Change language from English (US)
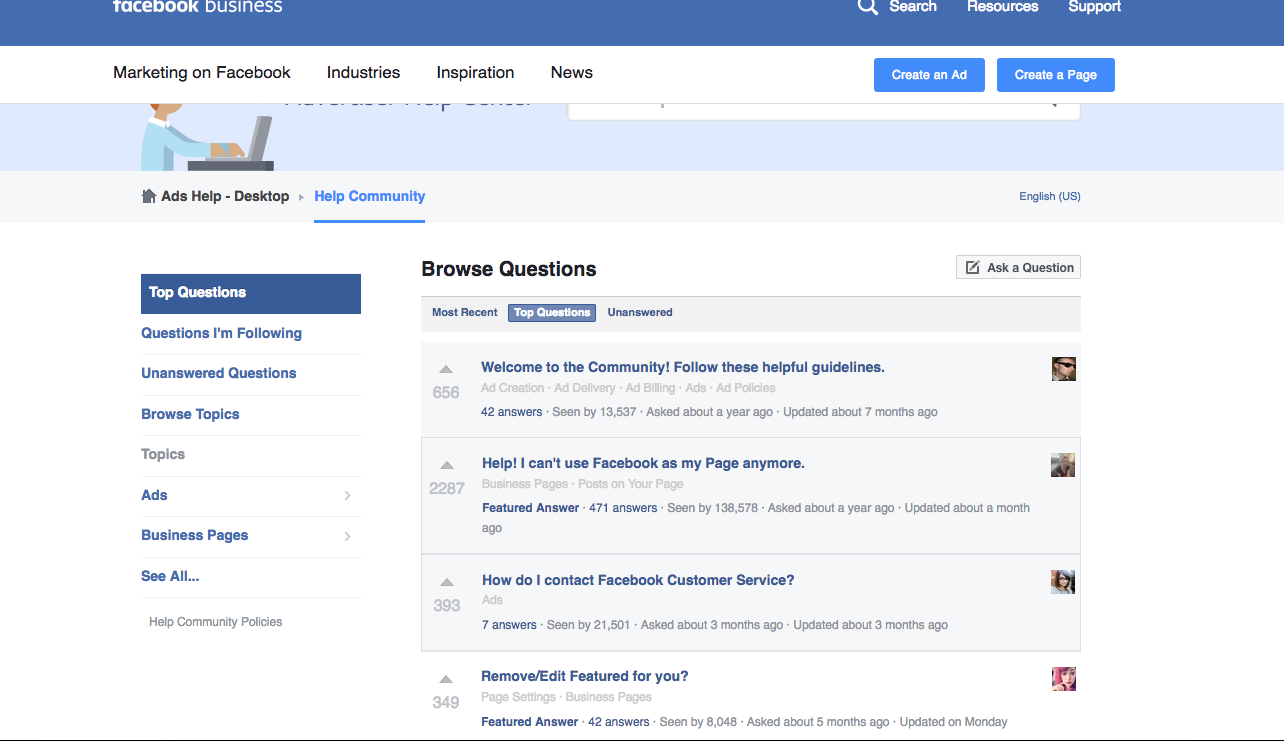 [x=1050, y=196]
